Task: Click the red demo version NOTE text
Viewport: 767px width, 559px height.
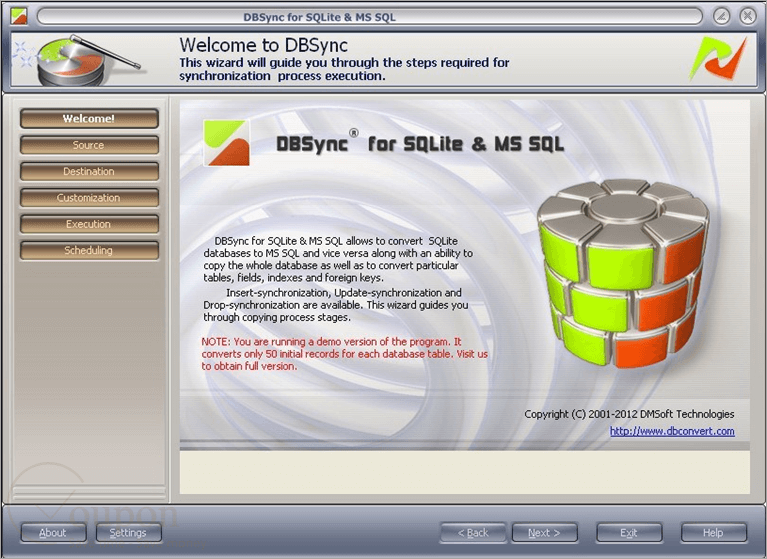Action: 344,354
